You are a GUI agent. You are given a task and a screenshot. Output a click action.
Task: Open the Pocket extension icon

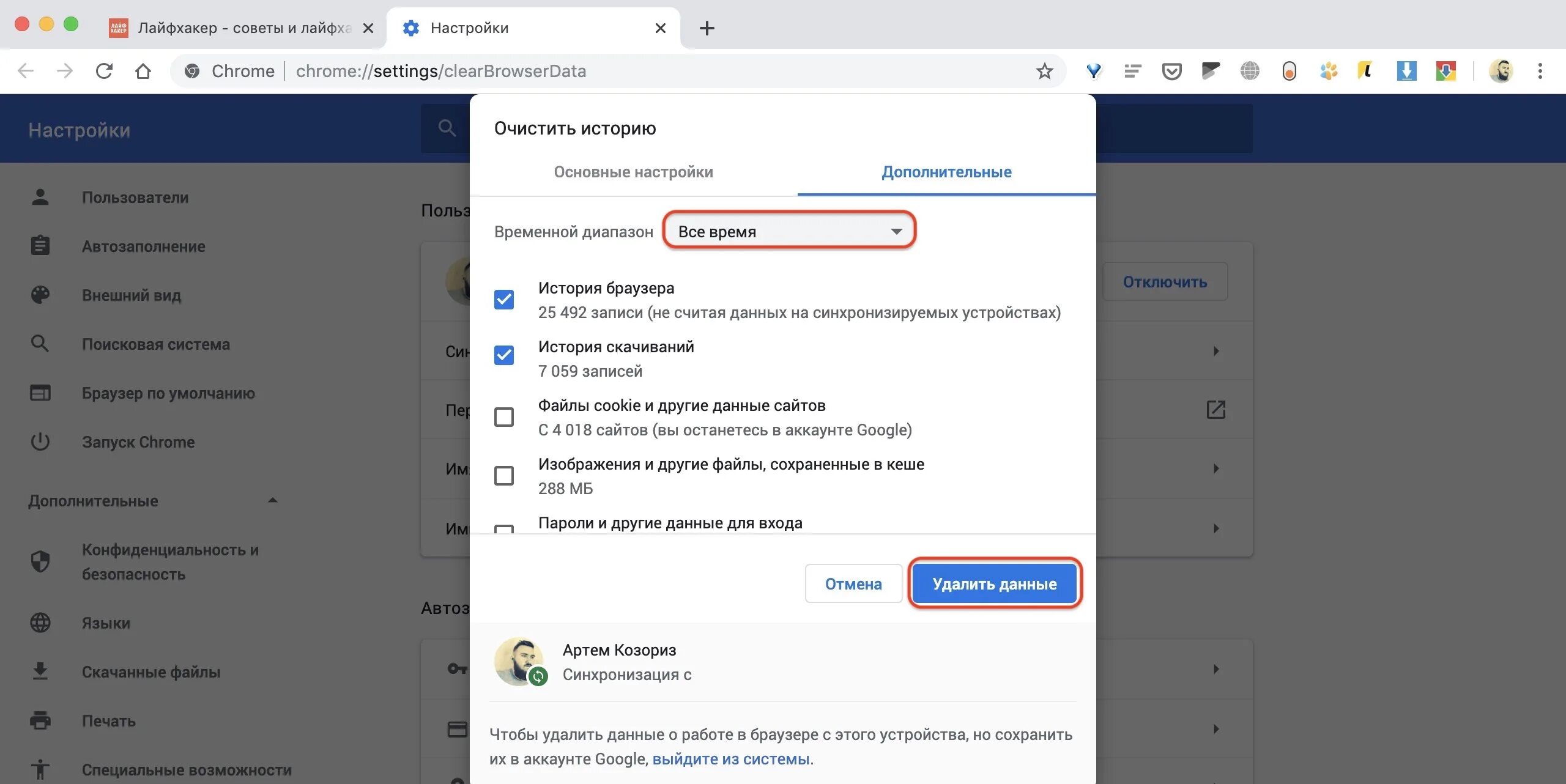[1171, 72]
